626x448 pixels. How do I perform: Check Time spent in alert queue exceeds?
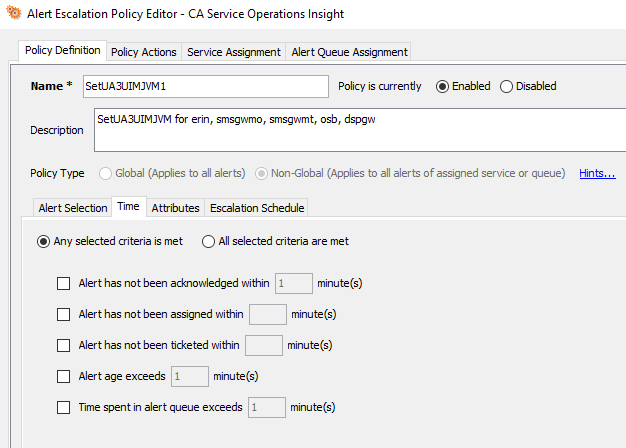tap(63, 407)
